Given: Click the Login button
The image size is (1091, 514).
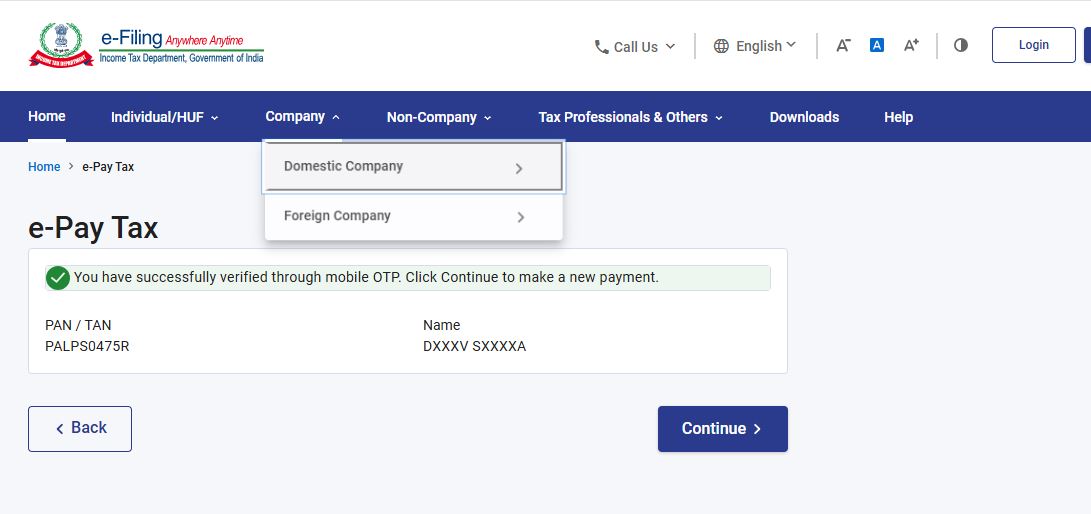Looking at the screenshot, I should point(1033,45).
